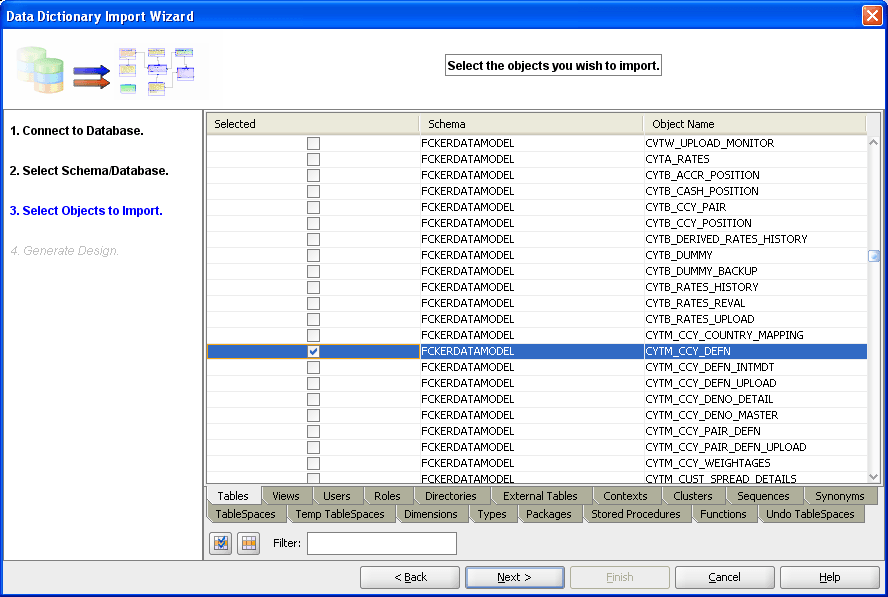Screen dimensions: 888x597
Task: Open the Users tab
Action: coord(336,496)
